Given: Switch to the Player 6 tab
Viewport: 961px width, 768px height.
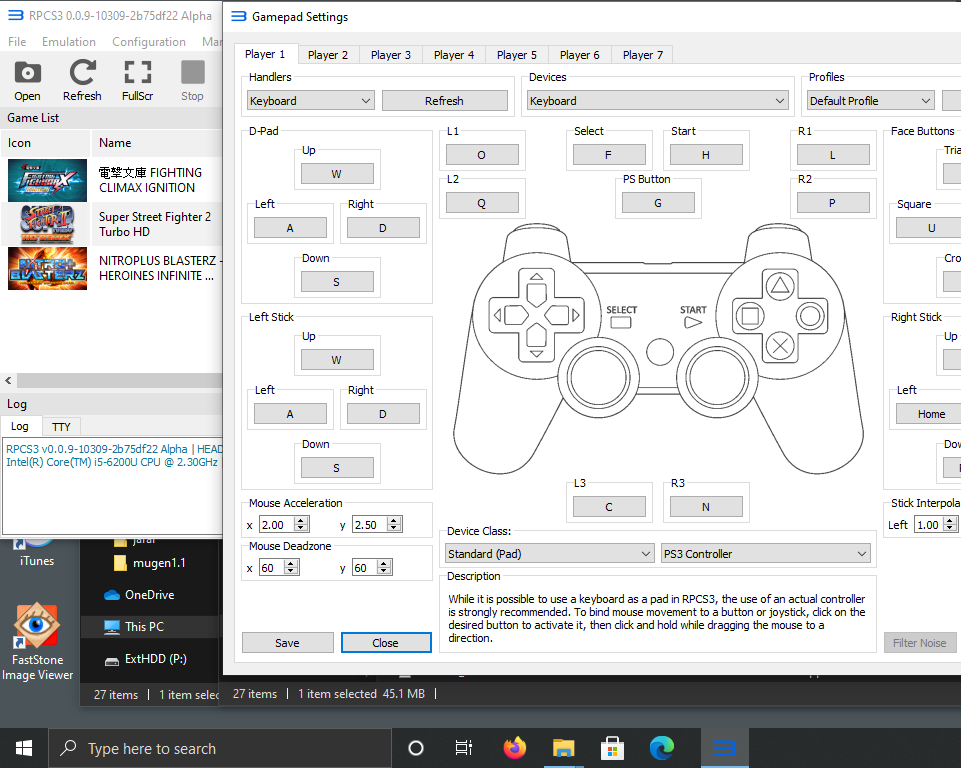Looking at the screenshot, I should point(579,55).
